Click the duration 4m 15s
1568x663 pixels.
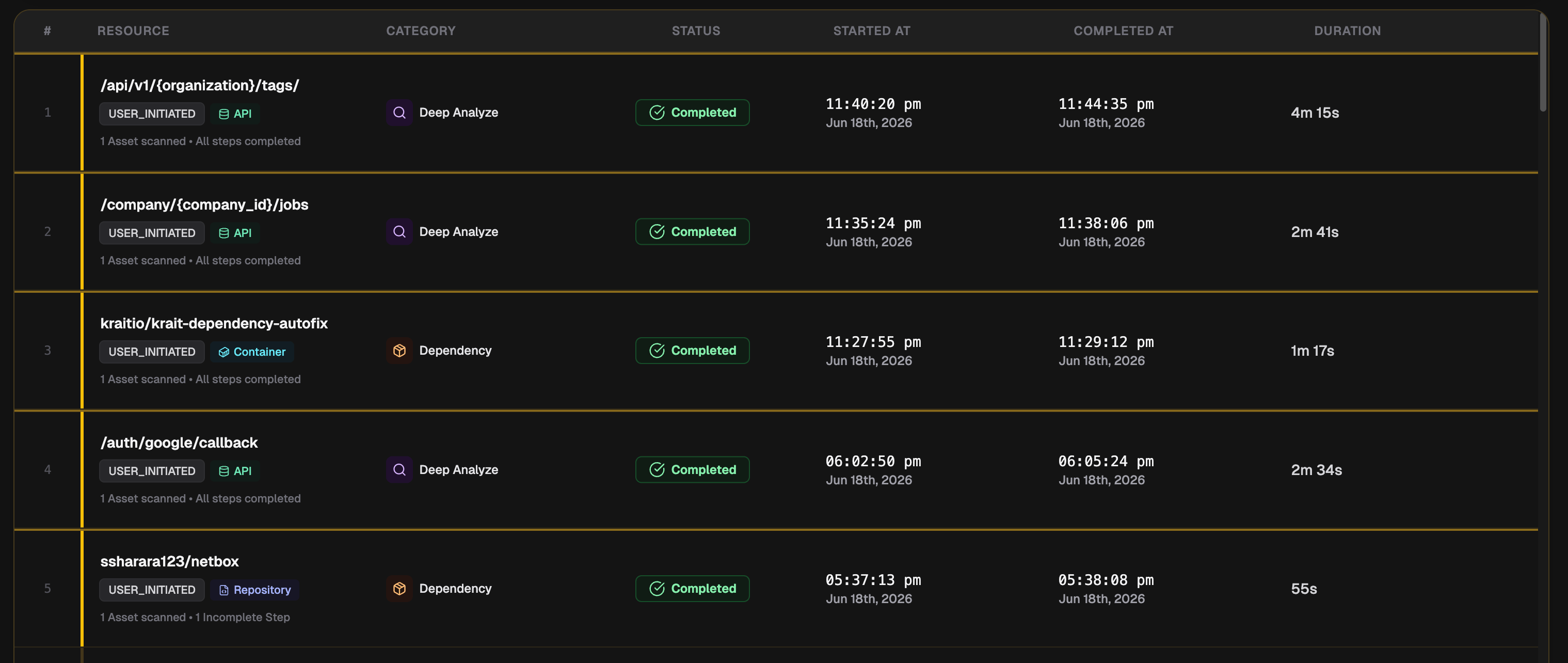point(1315,113)
